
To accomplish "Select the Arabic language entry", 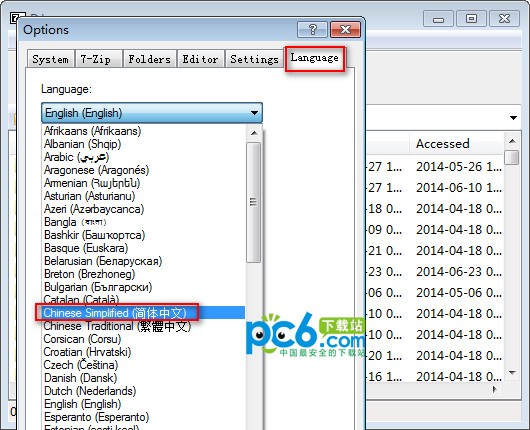I will [x=144, y=157].
